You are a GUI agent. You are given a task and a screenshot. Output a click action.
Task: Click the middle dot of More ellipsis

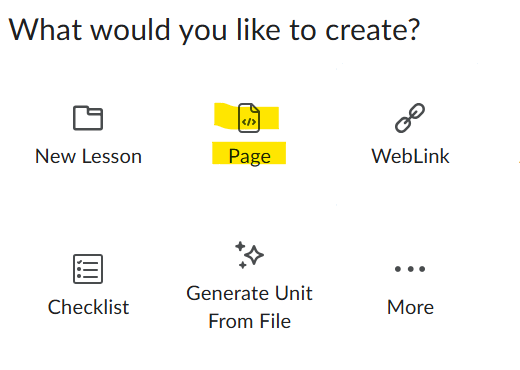[x=410, y=269]
